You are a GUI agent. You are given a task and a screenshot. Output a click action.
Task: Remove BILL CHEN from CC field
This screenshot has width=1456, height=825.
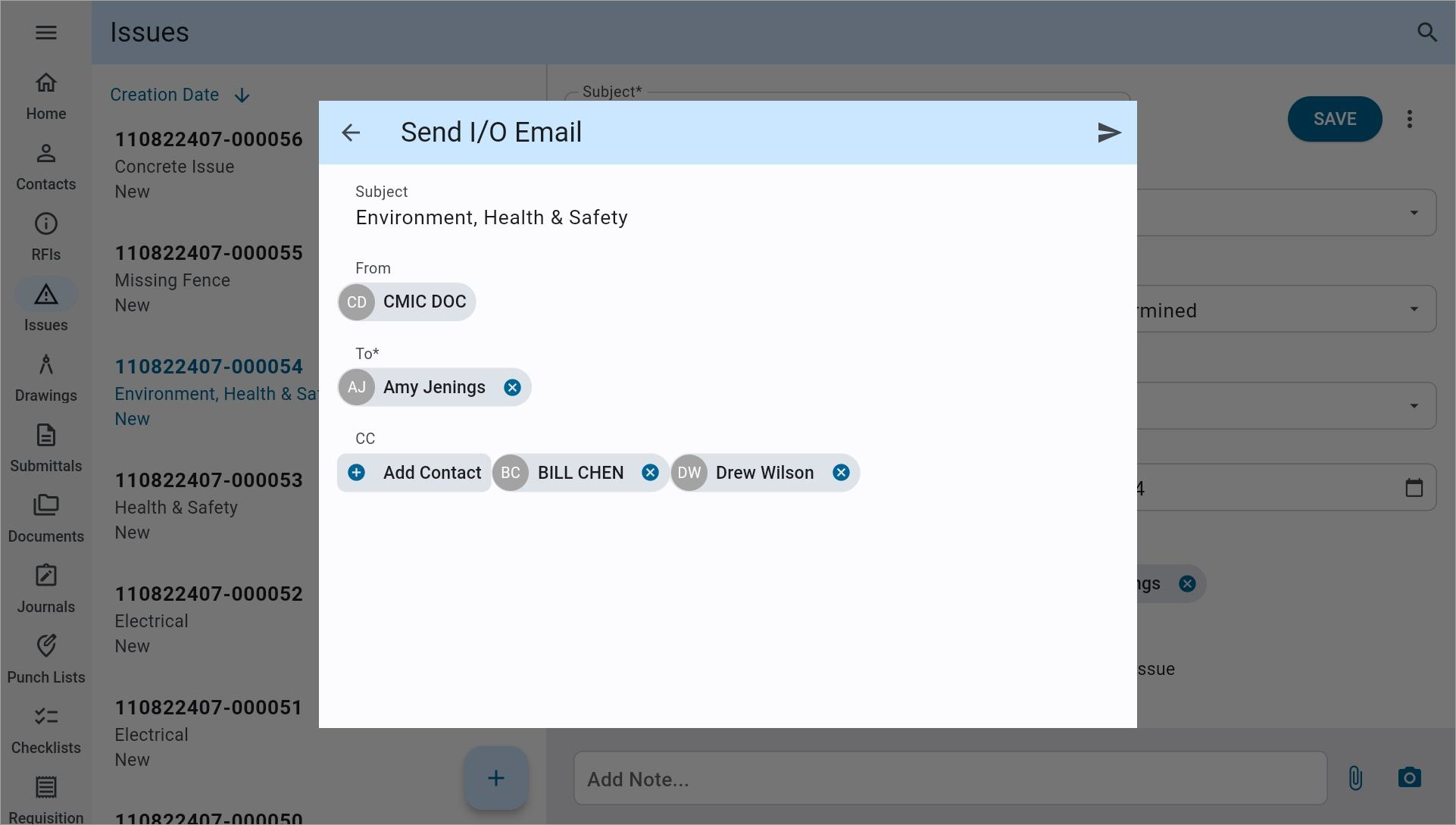tap(650, 472)
